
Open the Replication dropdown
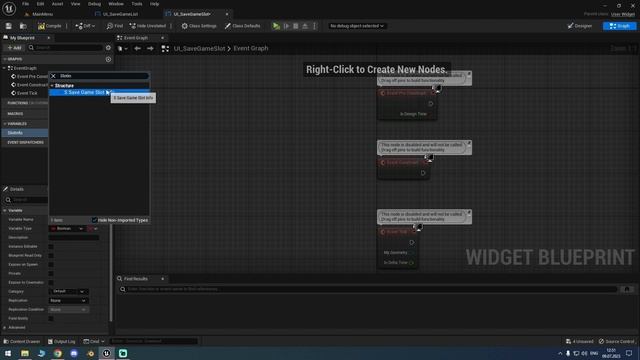coord(68,300)
